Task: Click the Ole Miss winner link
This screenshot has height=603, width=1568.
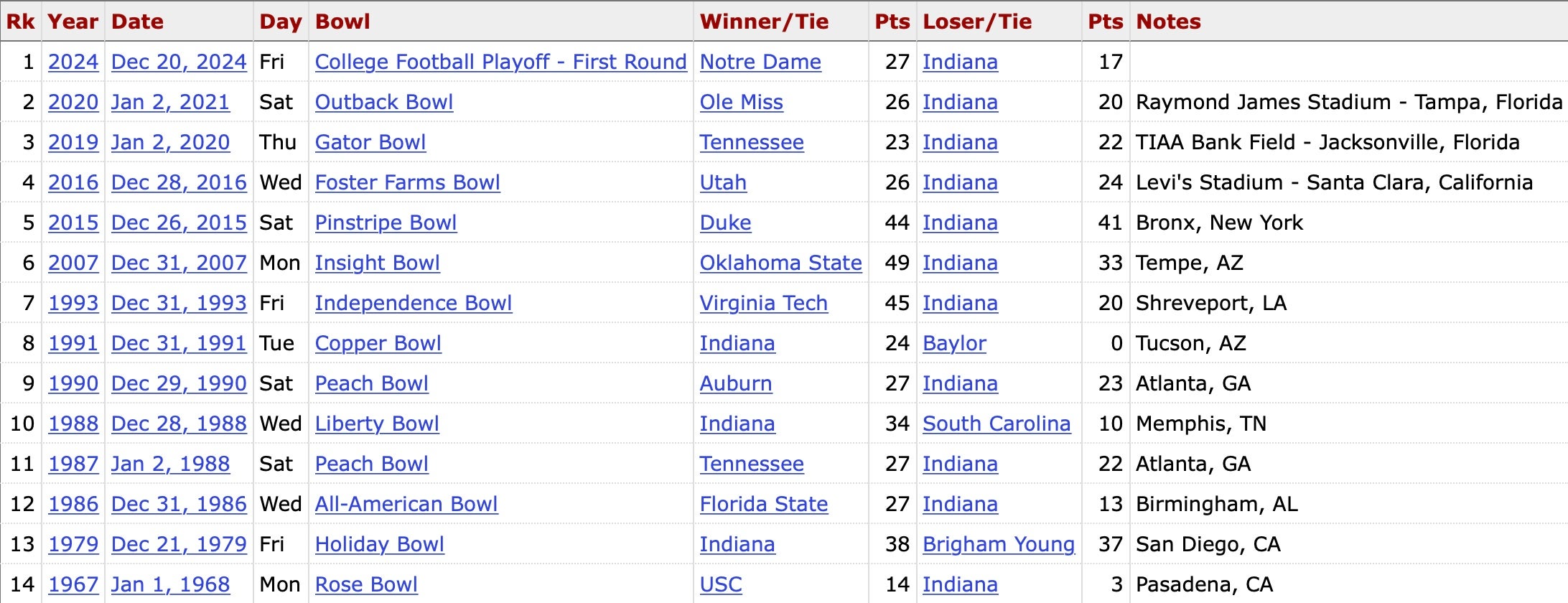Action: coord(741,102)
